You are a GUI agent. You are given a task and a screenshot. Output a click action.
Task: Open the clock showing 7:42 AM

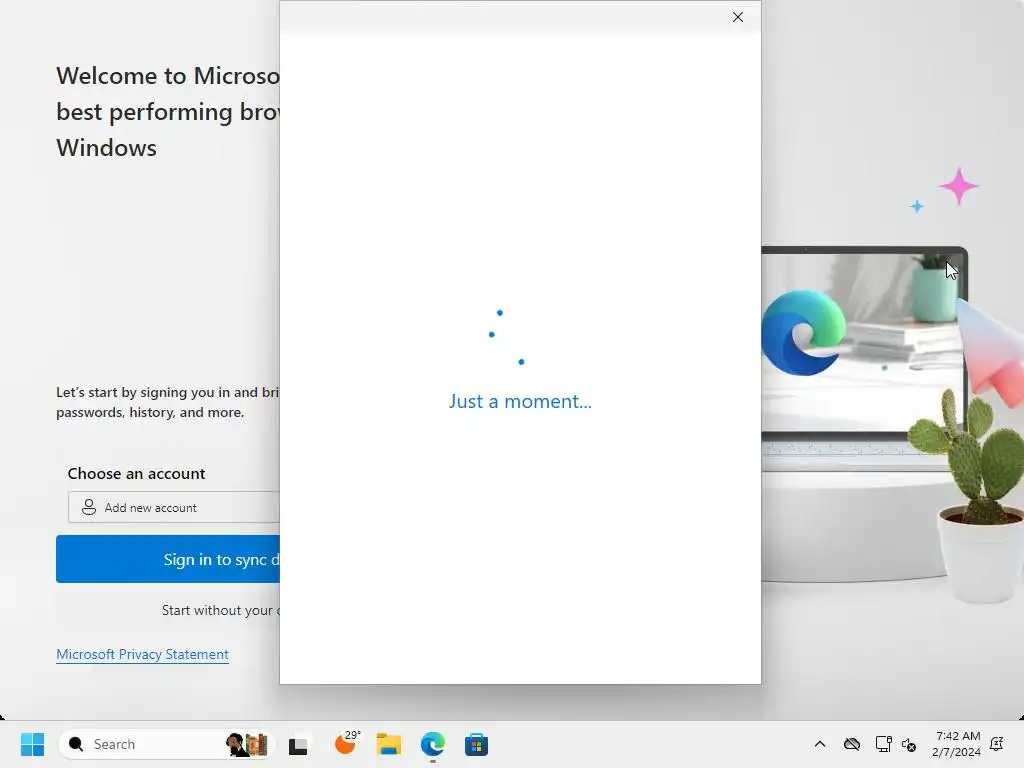[x=956, y=744]
